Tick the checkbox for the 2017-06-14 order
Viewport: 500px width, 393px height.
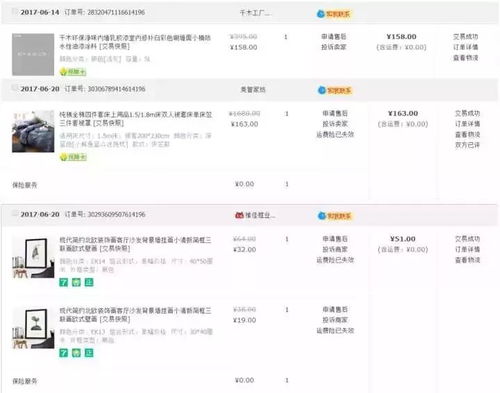[x=15, y=12]
